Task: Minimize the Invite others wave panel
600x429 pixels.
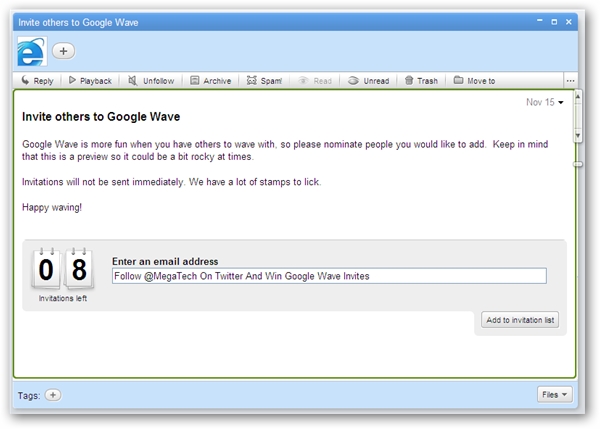Action: pos(540,21)
